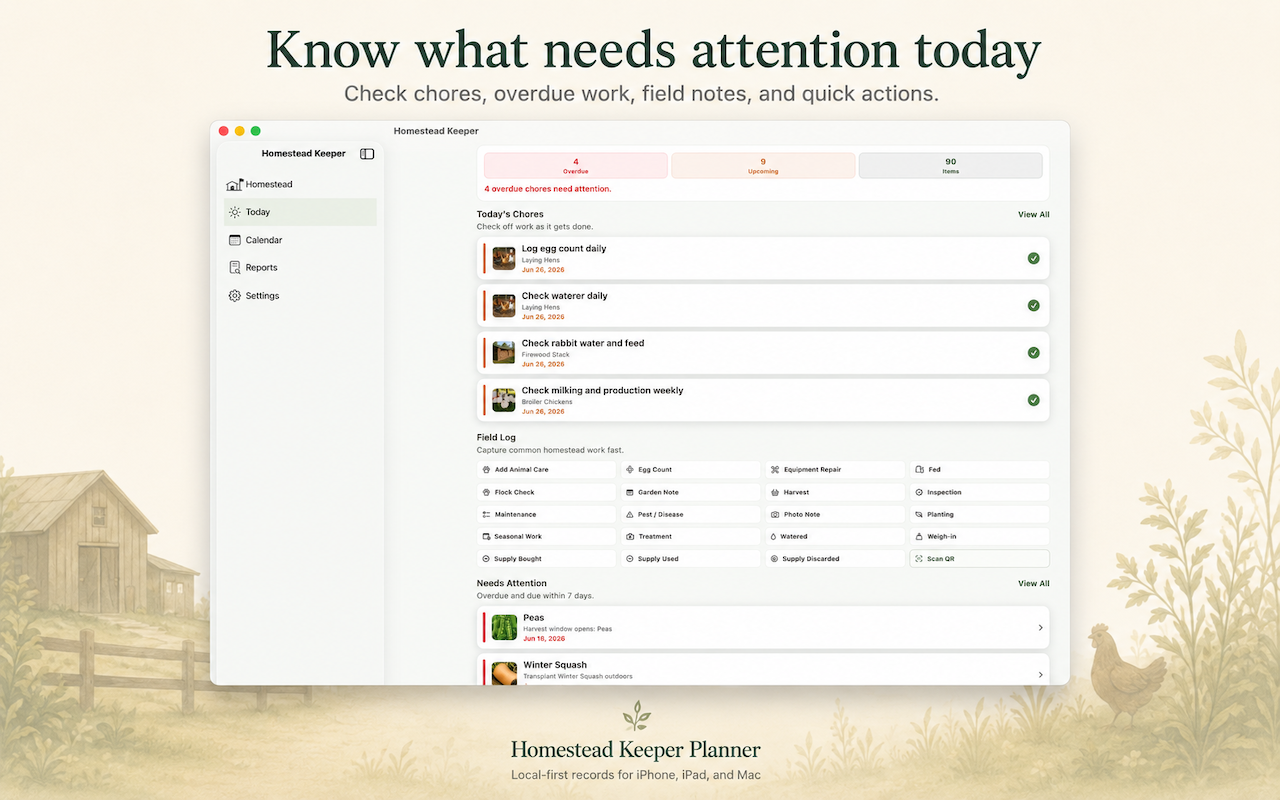Click the "Jun 16, 2026" Peas date

coord(544,638)
